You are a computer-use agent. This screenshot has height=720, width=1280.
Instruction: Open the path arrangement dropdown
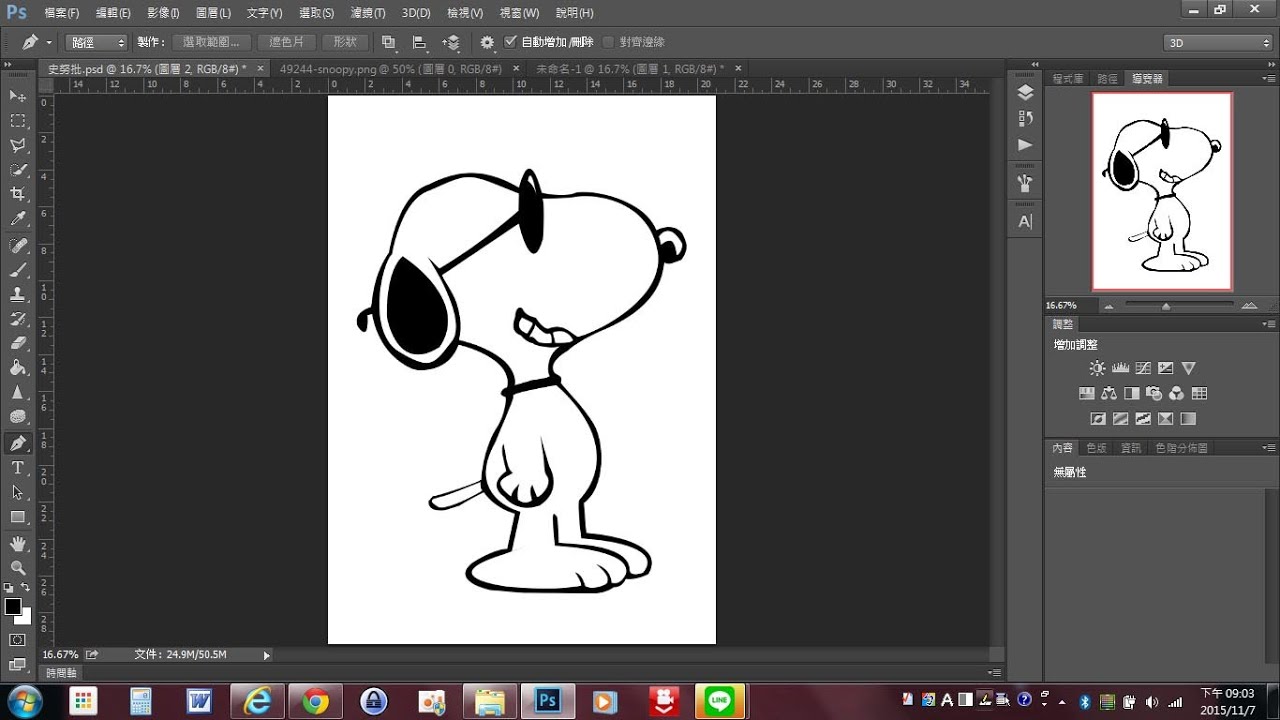tap(452, 42)
